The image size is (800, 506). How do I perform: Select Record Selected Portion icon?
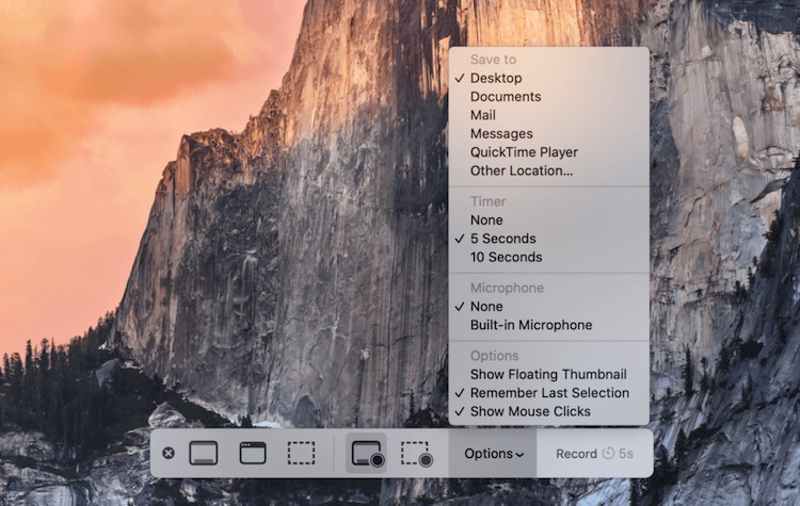416,453
